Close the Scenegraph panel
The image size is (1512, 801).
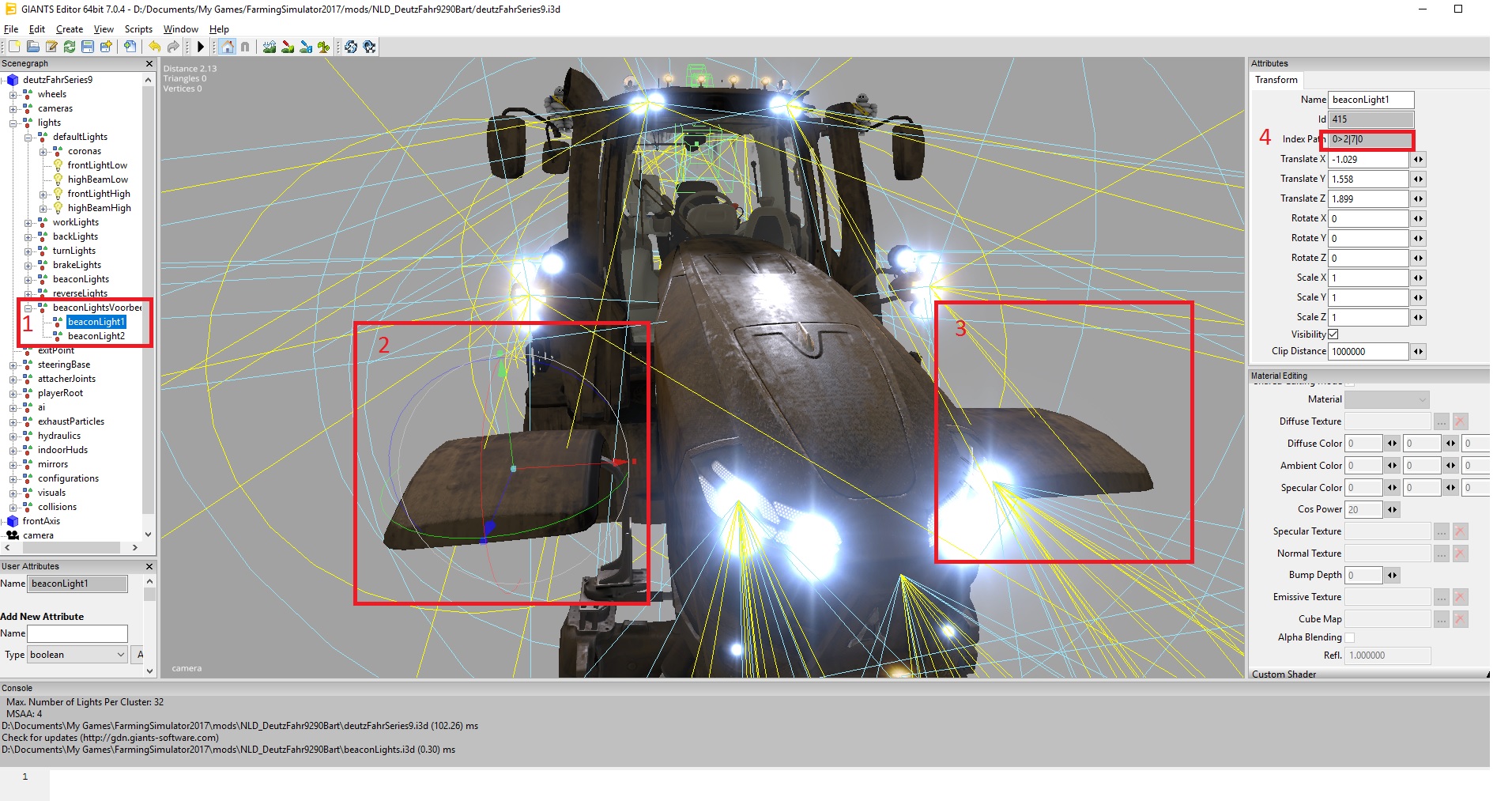pos(149,63)
